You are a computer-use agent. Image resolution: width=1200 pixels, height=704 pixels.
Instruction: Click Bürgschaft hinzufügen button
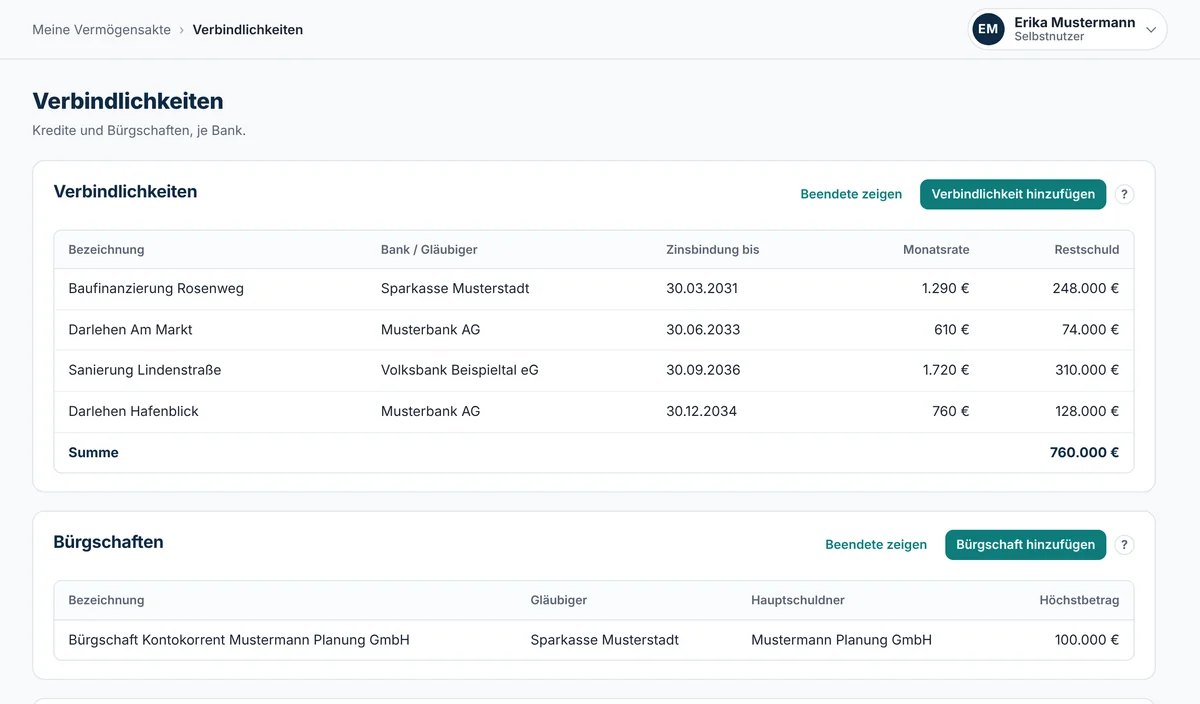[x=1025, y=545]
